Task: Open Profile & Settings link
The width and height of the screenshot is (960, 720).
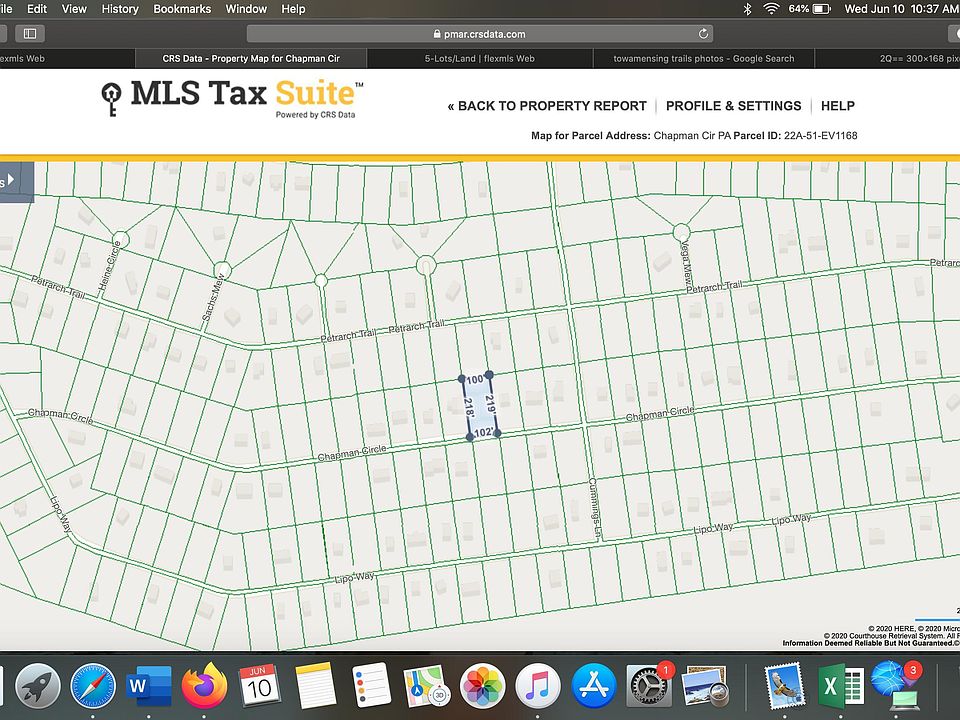Action: tap(733, 106)
